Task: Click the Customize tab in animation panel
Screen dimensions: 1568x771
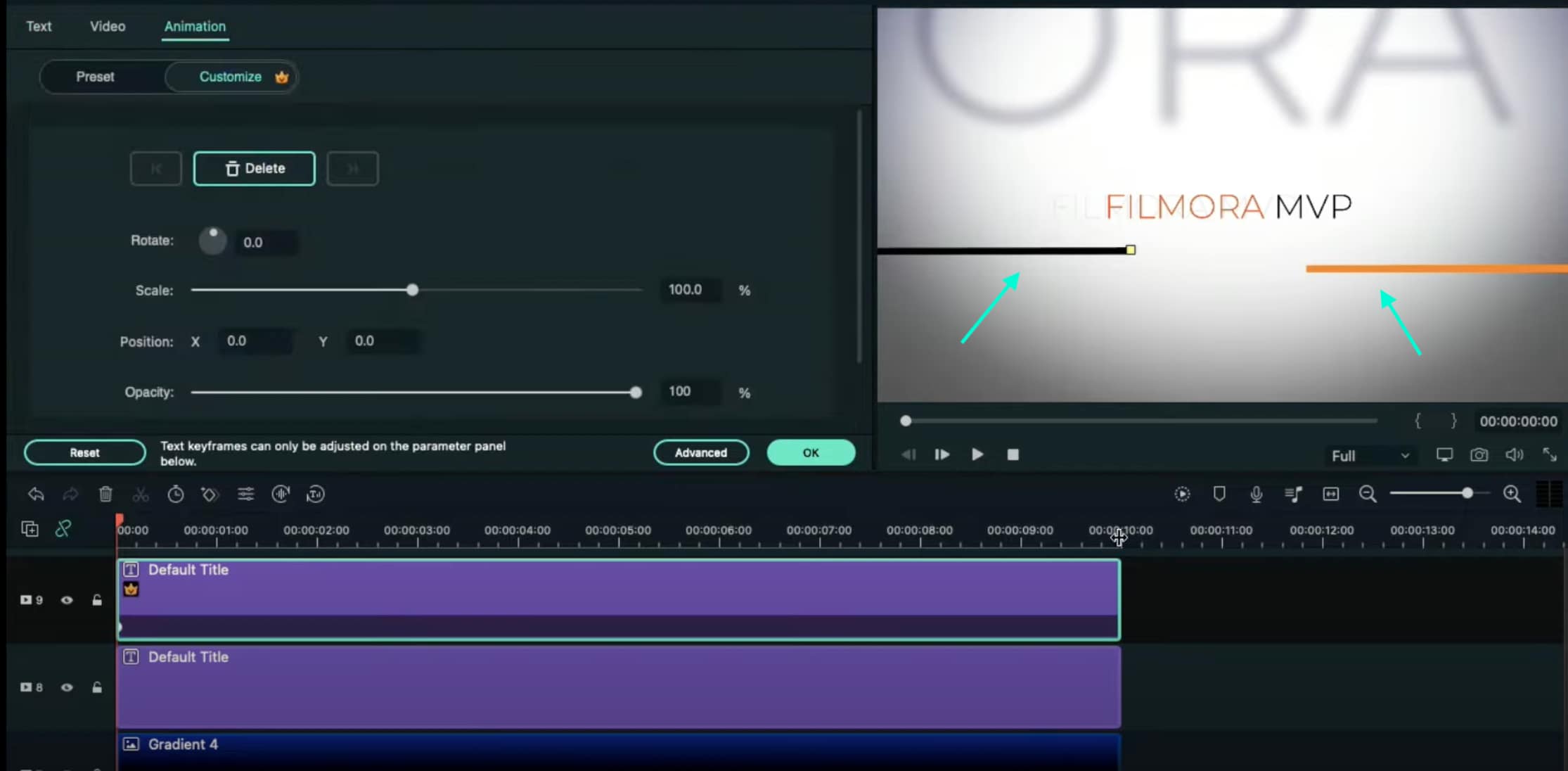Action: (231, 76)
